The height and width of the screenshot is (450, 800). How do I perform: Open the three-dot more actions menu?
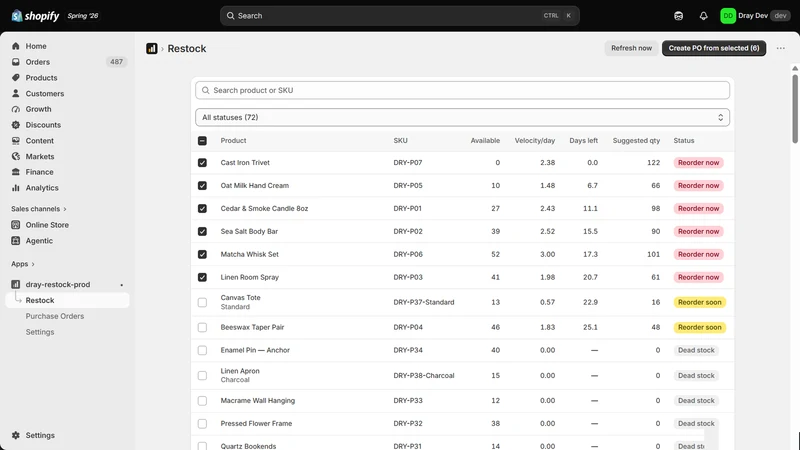point(781,48)
